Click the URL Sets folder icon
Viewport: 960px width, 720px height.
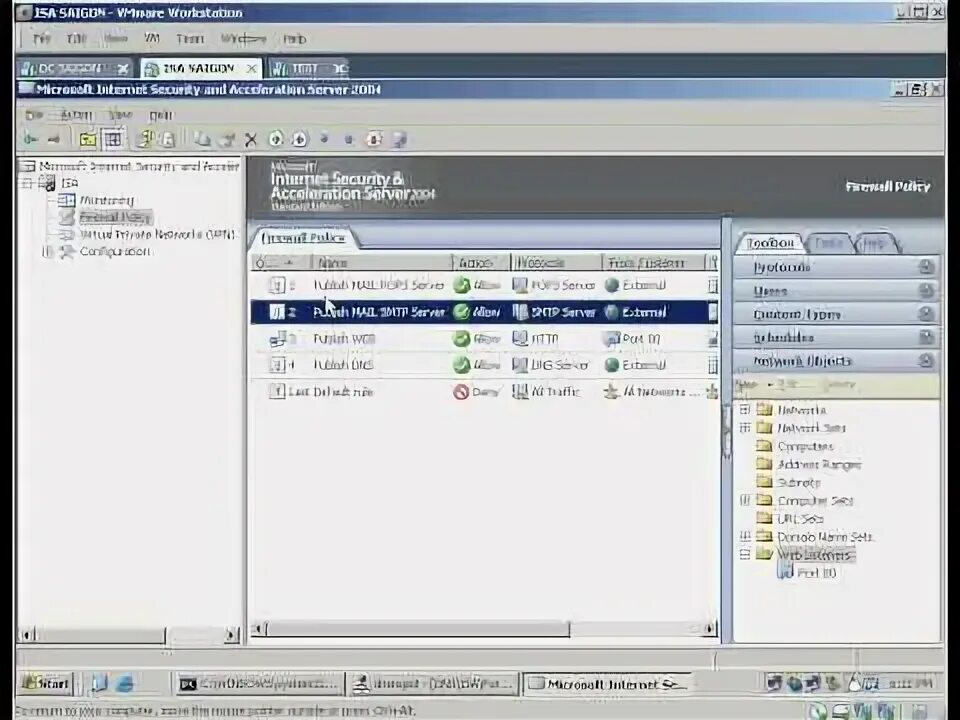click(764, 518)
